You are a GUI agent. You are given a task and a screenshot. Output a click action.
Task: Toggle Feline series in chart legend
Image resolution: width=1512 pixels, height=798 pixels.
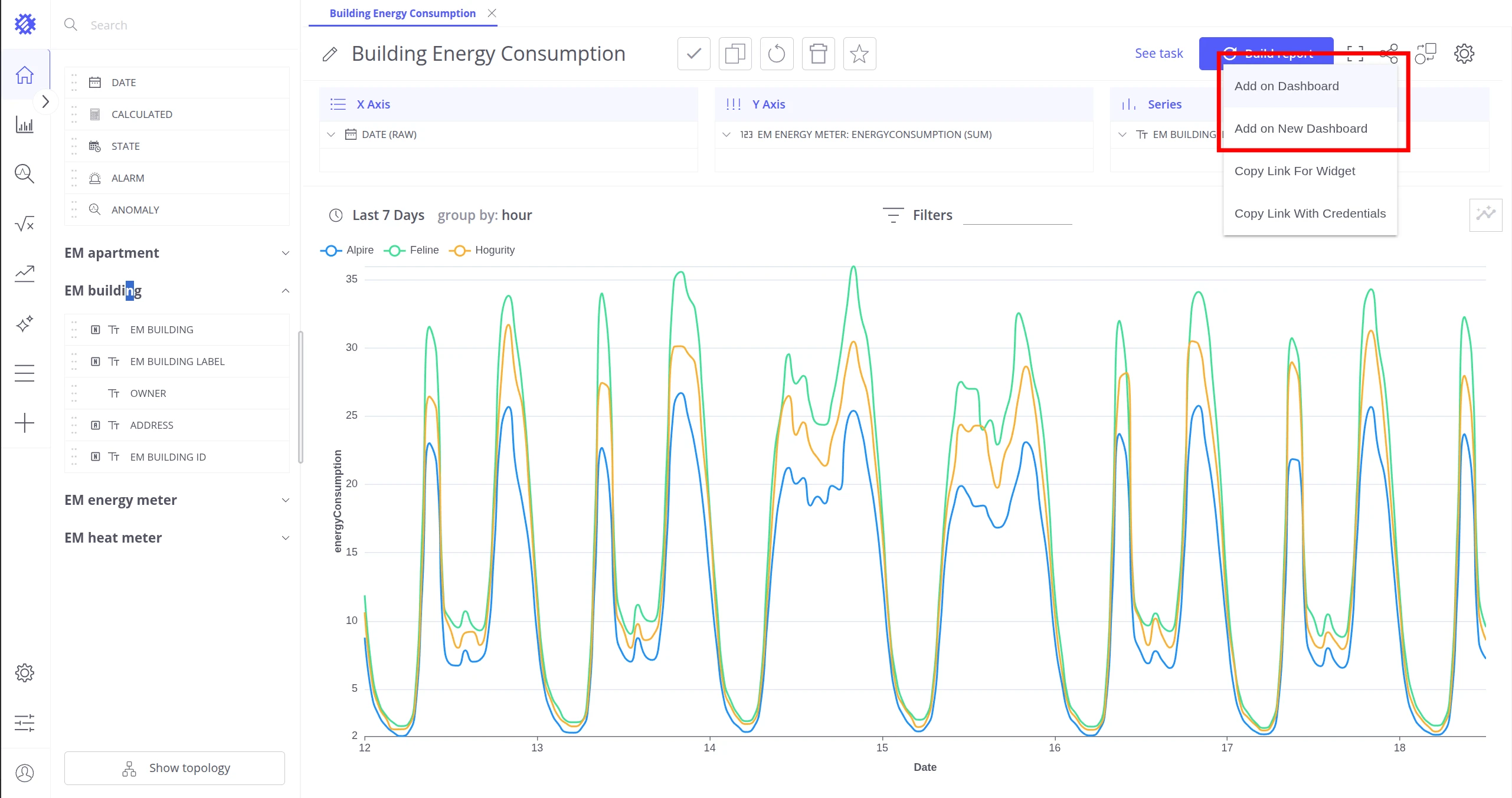click(412, 250)
